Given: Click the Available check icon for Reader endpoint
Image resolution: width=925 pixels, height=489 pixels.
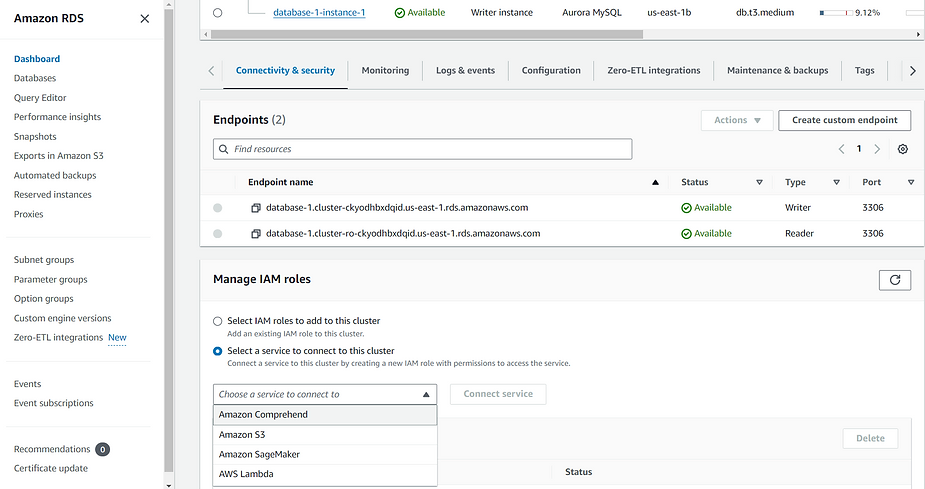Looking at the screenshot, I should [x=686, y=234].
